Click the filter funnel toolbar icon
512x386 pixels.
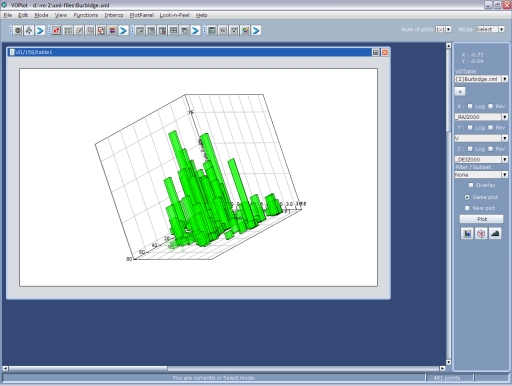[x=234, y=31]
